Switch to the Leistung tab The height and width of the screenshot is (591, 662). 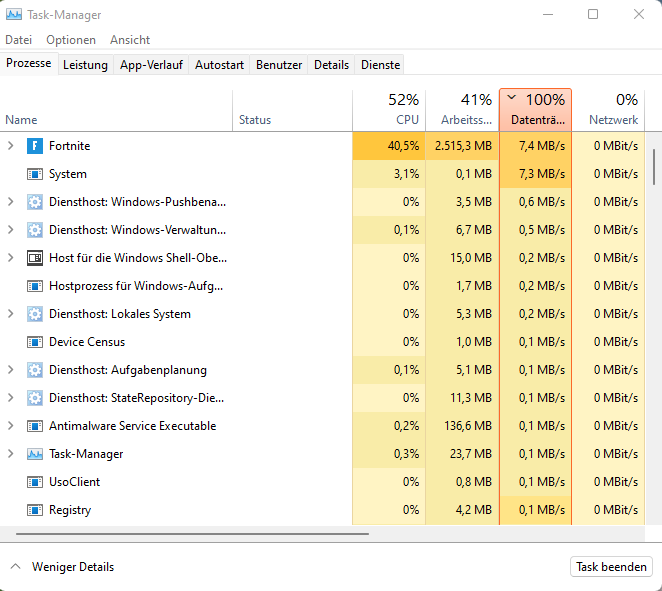click(85, 65)
